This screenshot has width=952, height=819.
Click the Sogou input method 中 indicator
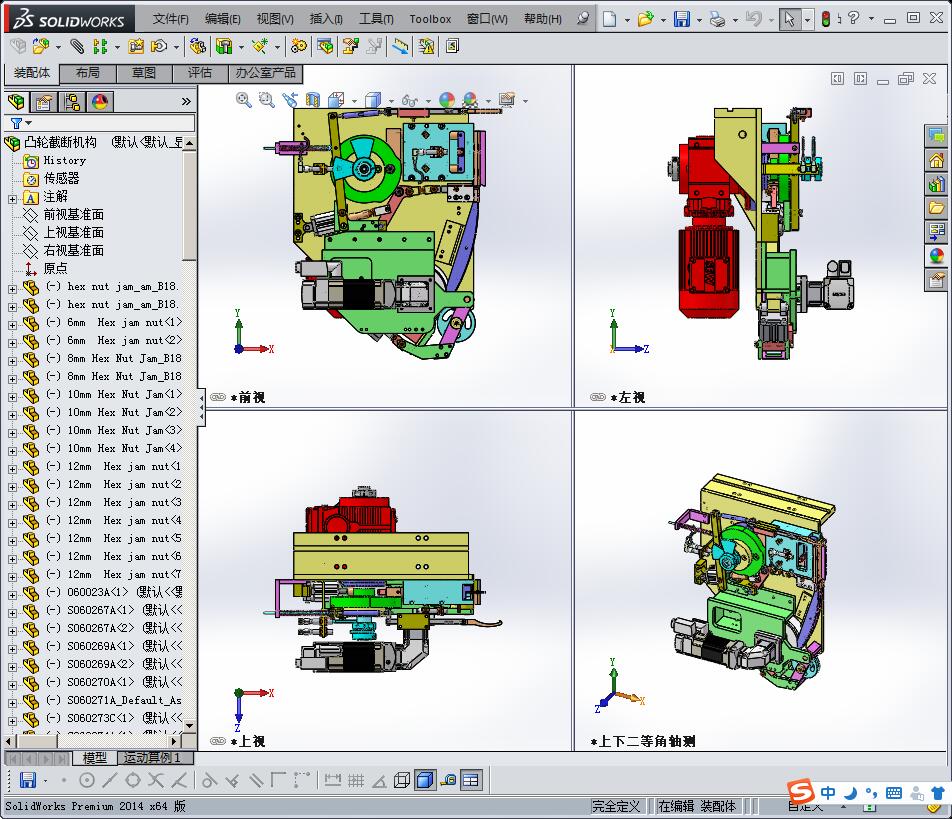point(828,792)
